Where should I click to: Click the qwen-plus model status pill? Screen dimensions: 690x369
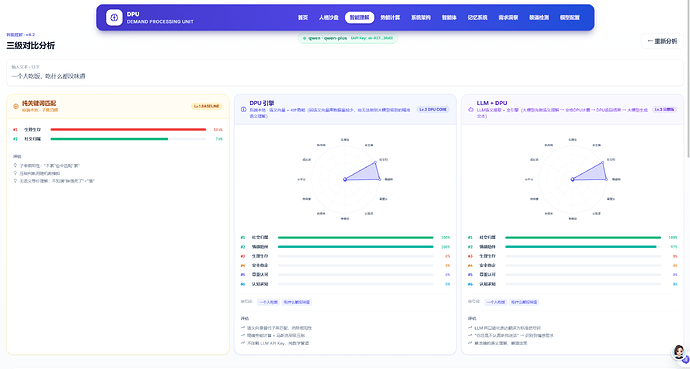(x=348, y=38)
